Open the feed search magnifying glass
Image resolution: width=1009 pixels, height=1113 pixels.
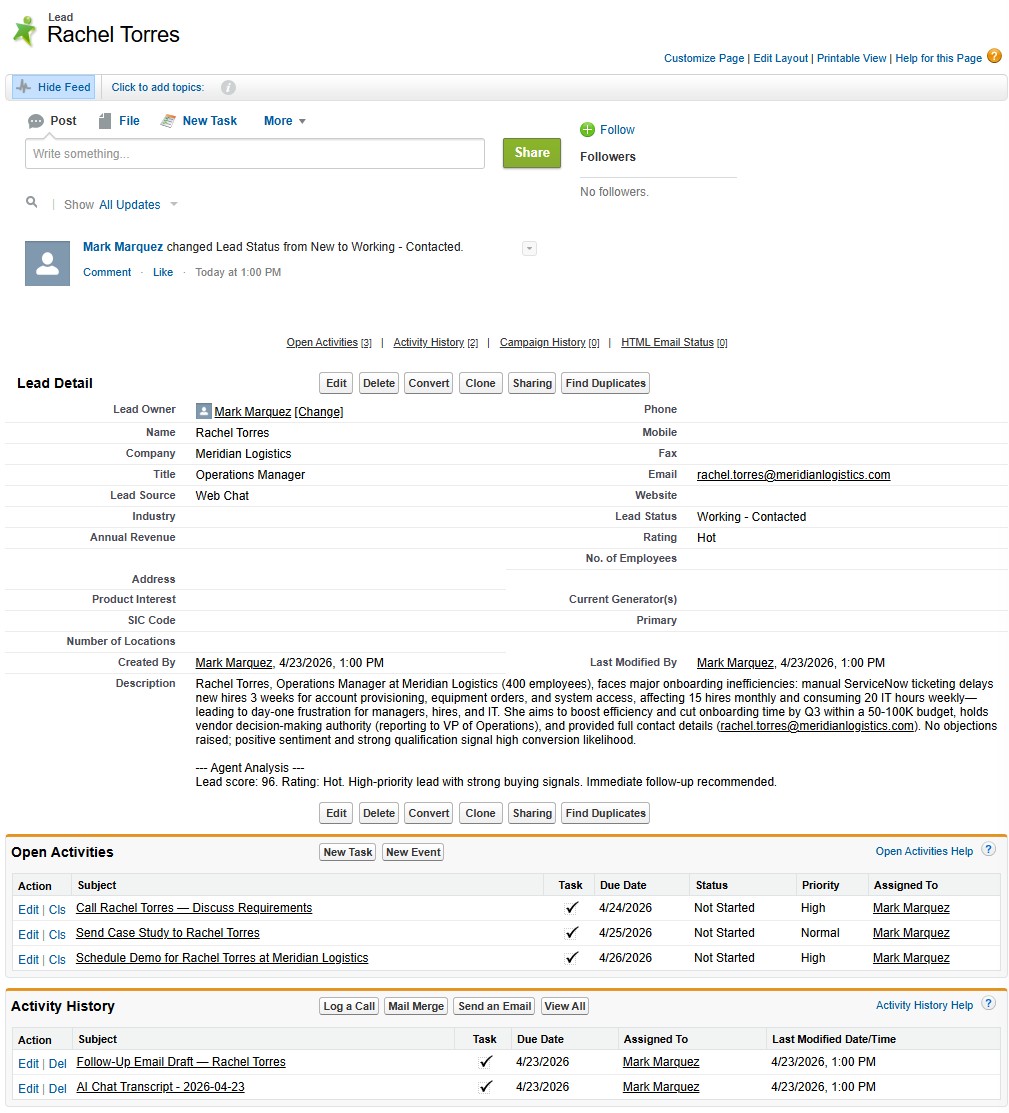pyautogui.click(x=31, y=201)
